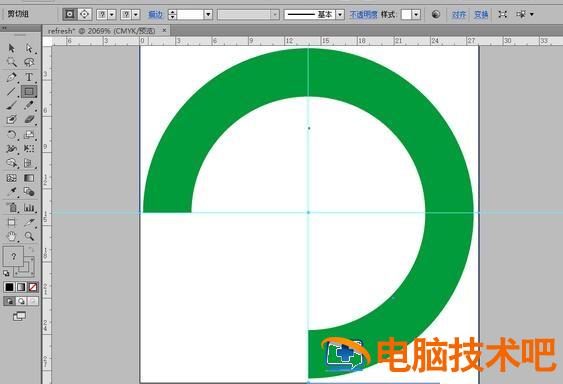Switch to the refresh* document tab

(x=102, y=31)
